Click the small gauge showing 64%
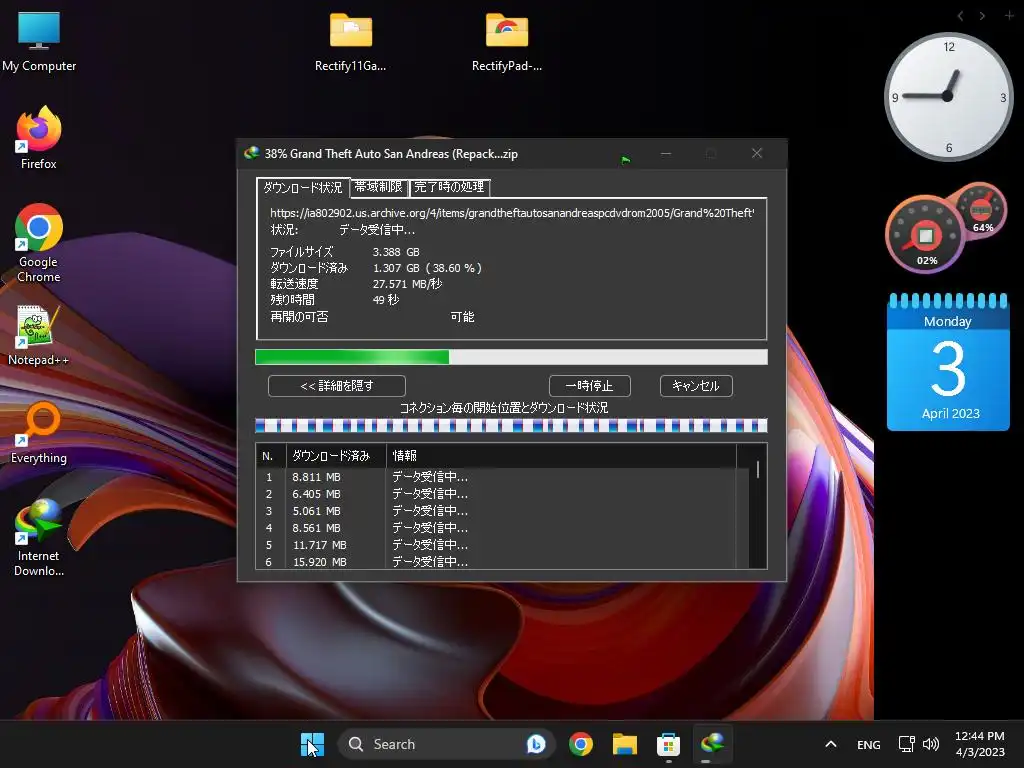This screenshot has width=1024, height=768. pyautogui.click(x=982, y=210)
